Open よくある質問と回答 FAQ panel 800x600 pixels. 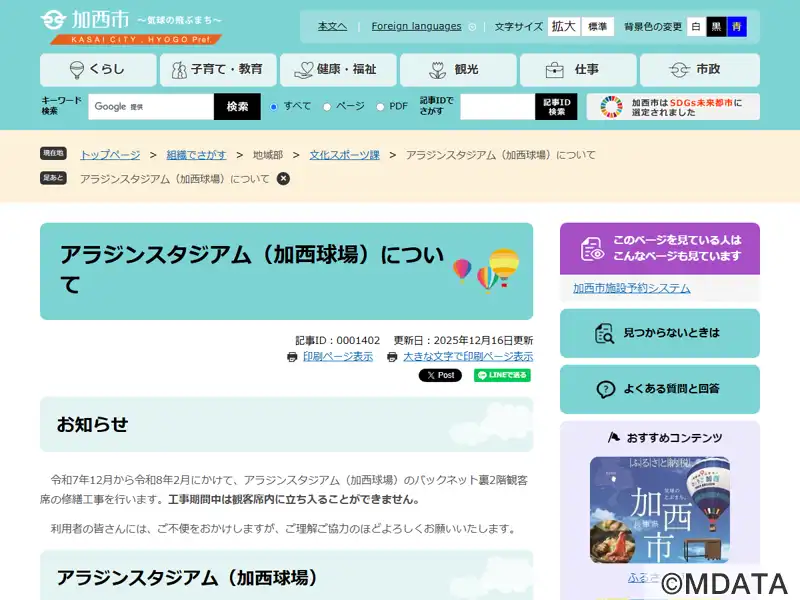659,389
